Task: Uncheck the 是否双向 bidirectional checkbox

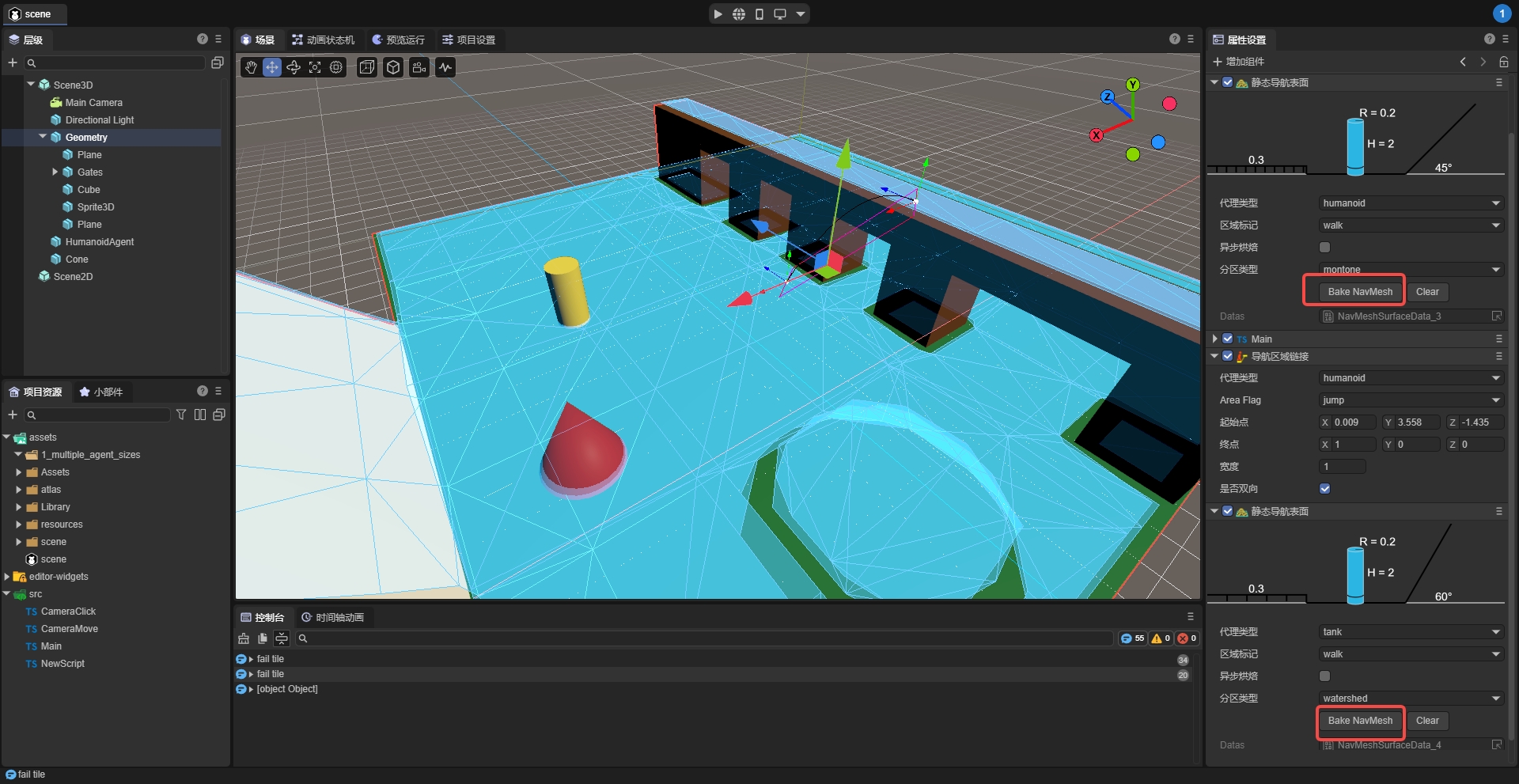Action: (x=1324, y=489)
